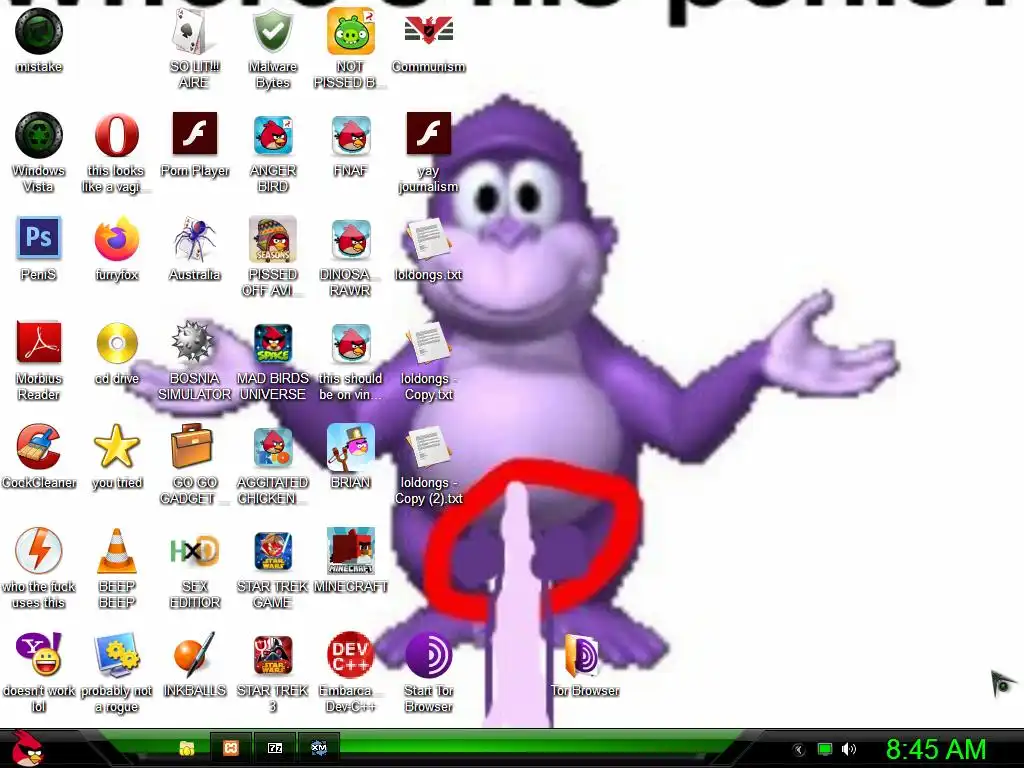
Task: Open the 'mistake' desktop icon
Action: pos(39,31)
